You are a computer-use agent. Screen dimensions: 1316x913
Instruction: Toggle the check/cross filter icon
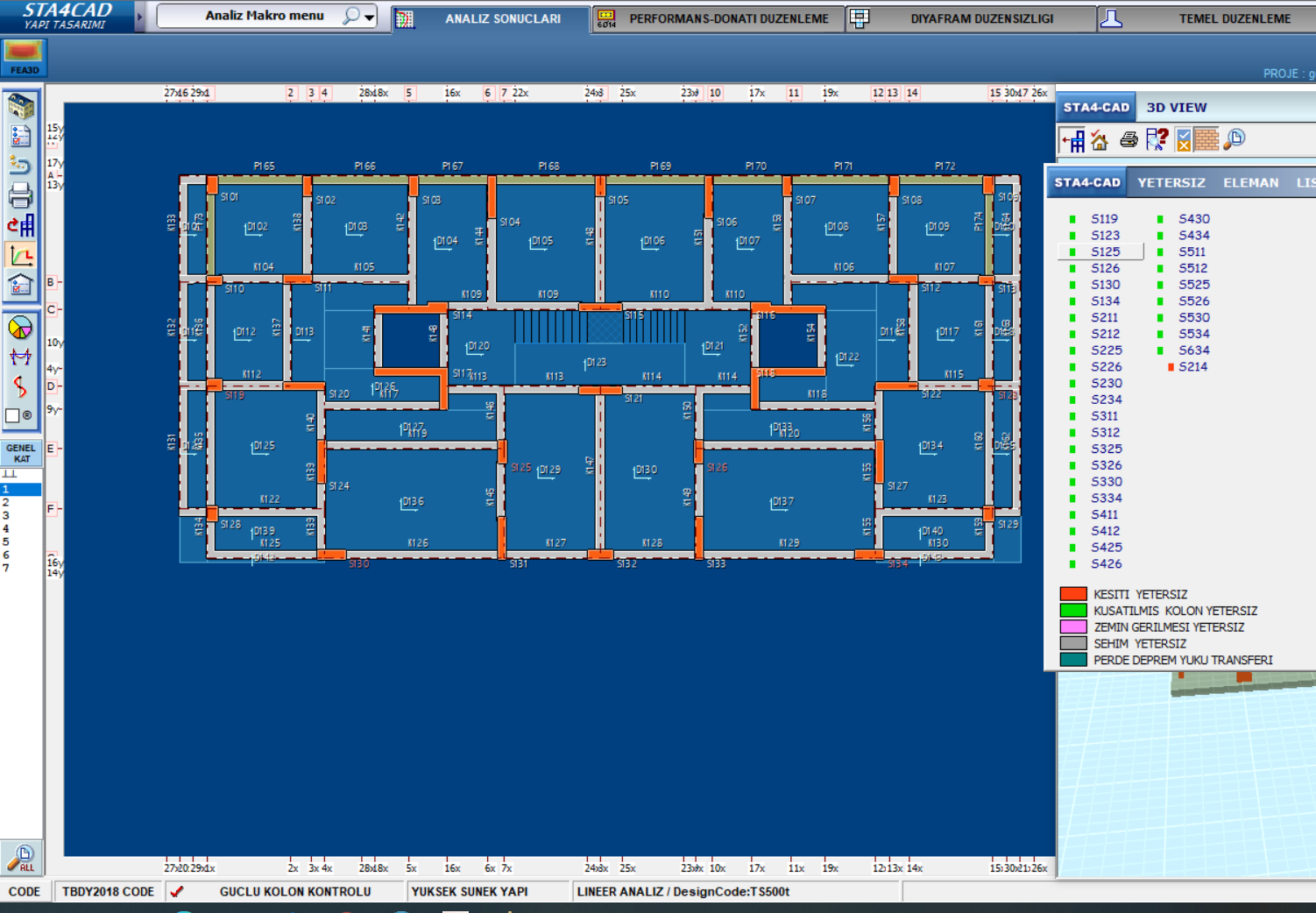[1183, 140]
